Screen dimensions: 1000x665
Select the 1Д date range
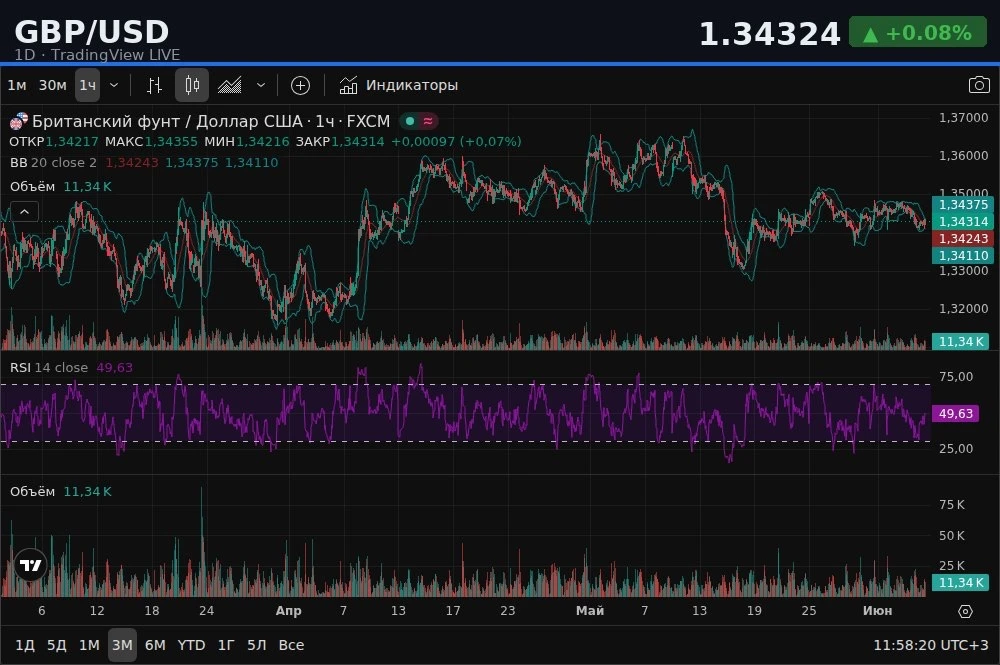25,645
